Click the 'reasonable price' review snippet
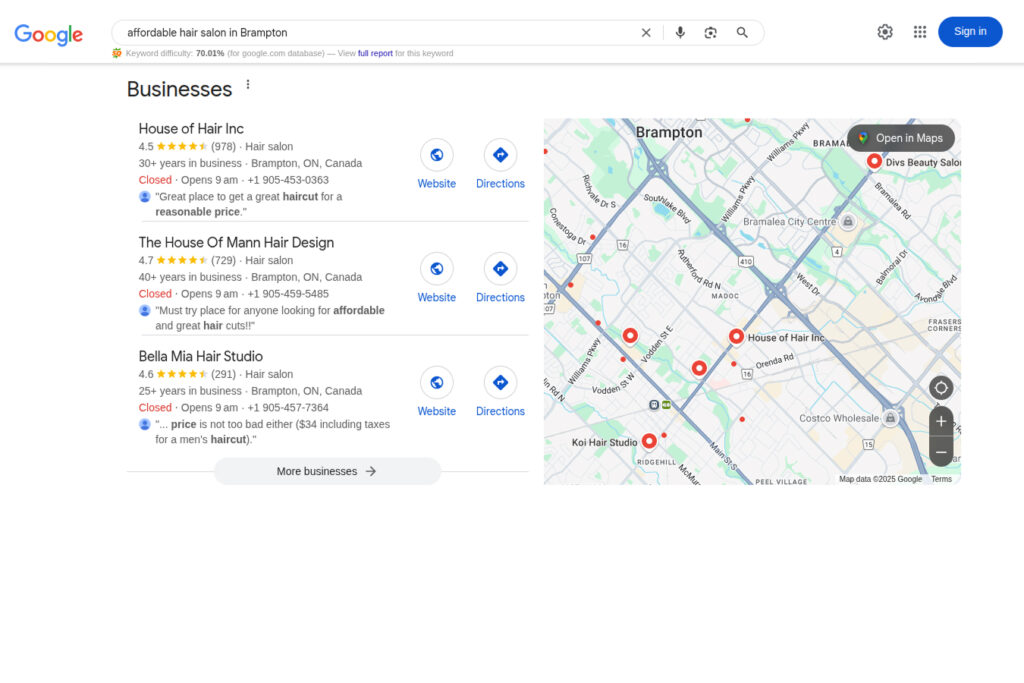The height and width of the screenshot is (683, 1024). 248,204
